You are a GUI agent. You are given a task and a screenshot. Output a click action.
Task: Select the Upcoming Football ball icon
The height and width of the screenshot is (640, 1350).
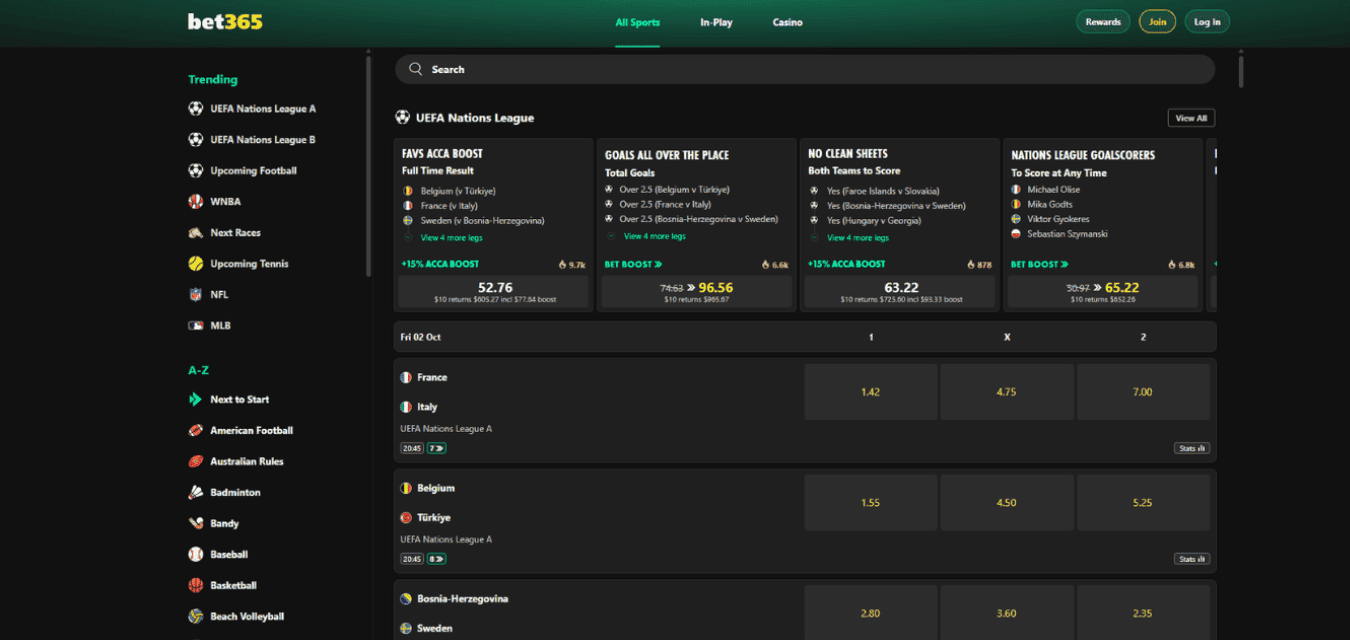pos(196,171)
